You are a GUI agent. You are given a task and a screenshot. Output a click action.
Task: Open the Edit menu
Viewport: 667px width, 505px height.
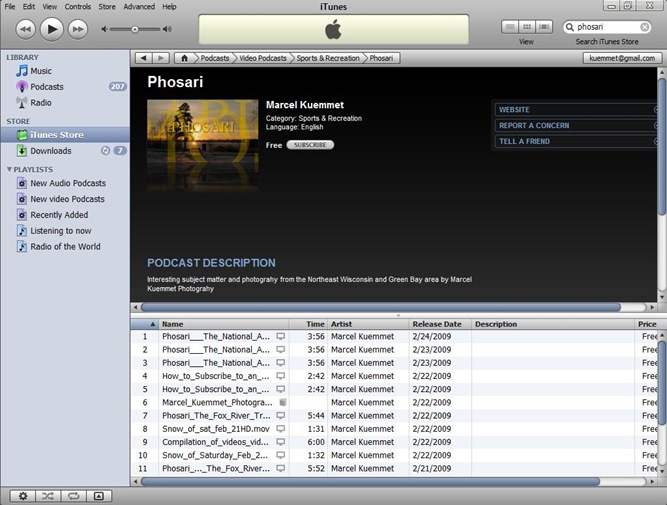(x=29, y=6)
